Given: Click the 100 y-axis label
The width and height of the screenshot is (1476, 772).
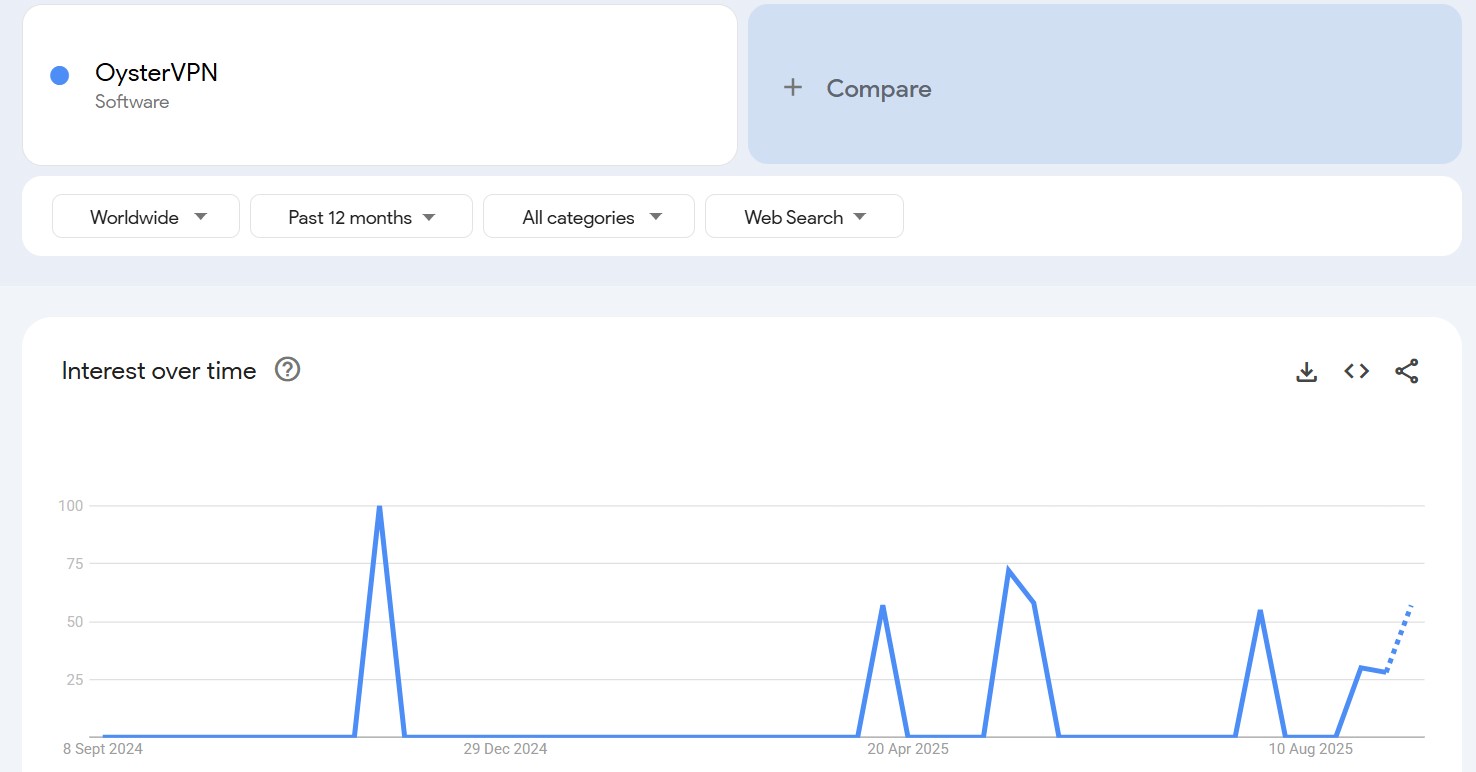Looking at the screenshot, I should click(71, 506).
